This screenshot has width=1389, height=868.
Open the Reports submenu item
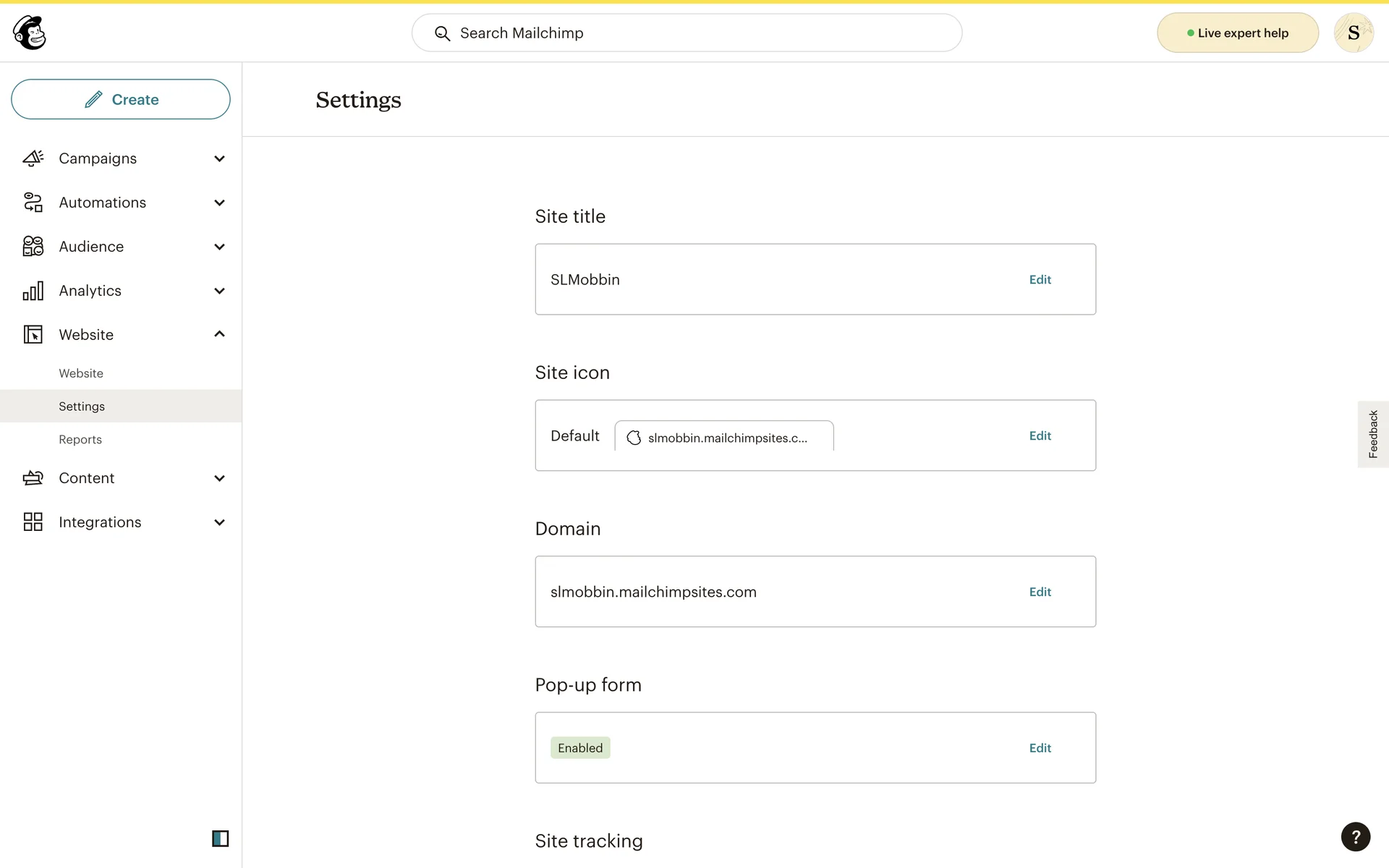80,440
